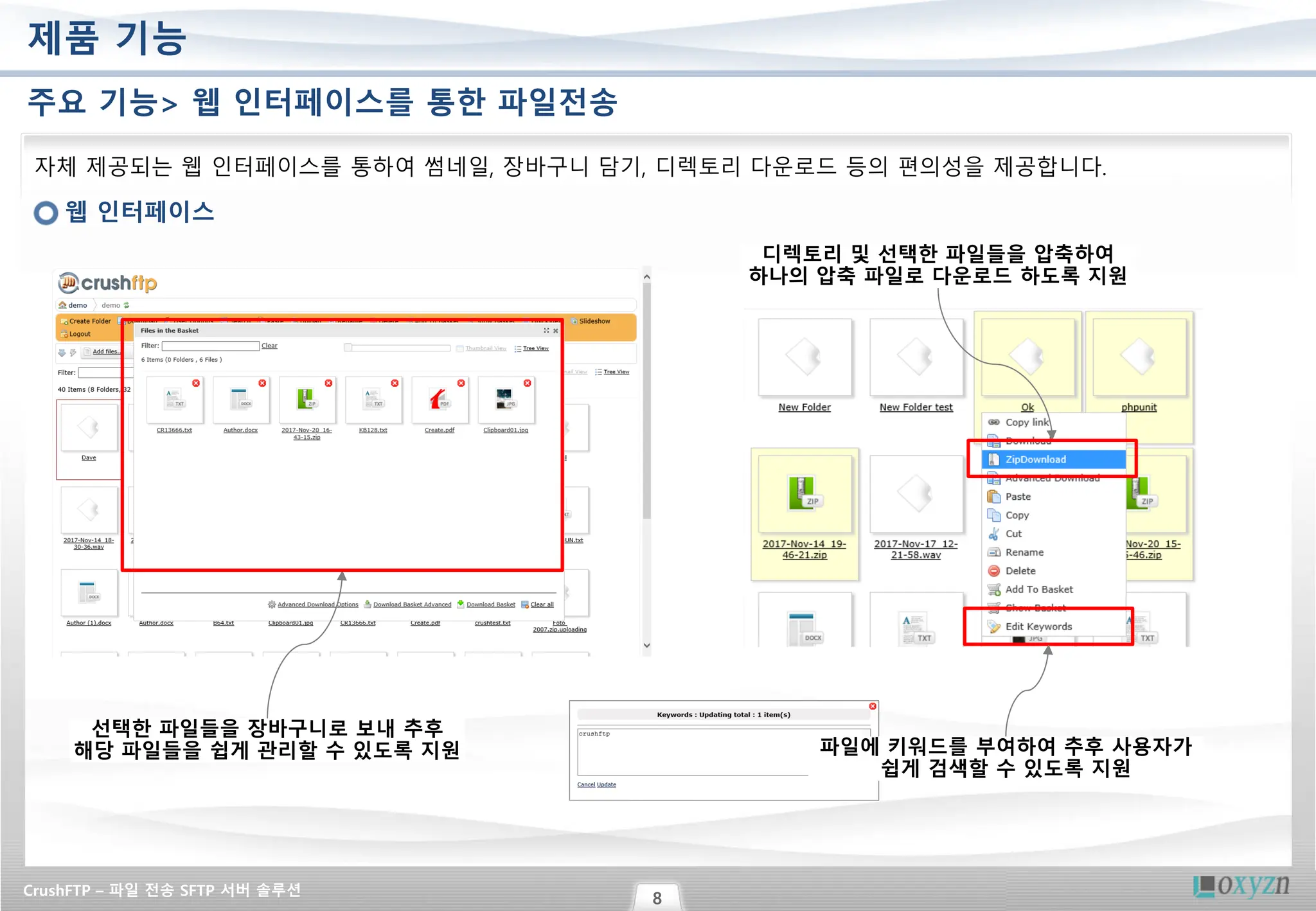Remove 2017-Nov-20_16-43-15.zip from the basket
Screen dimensions: 1316x911
(328, 383)
